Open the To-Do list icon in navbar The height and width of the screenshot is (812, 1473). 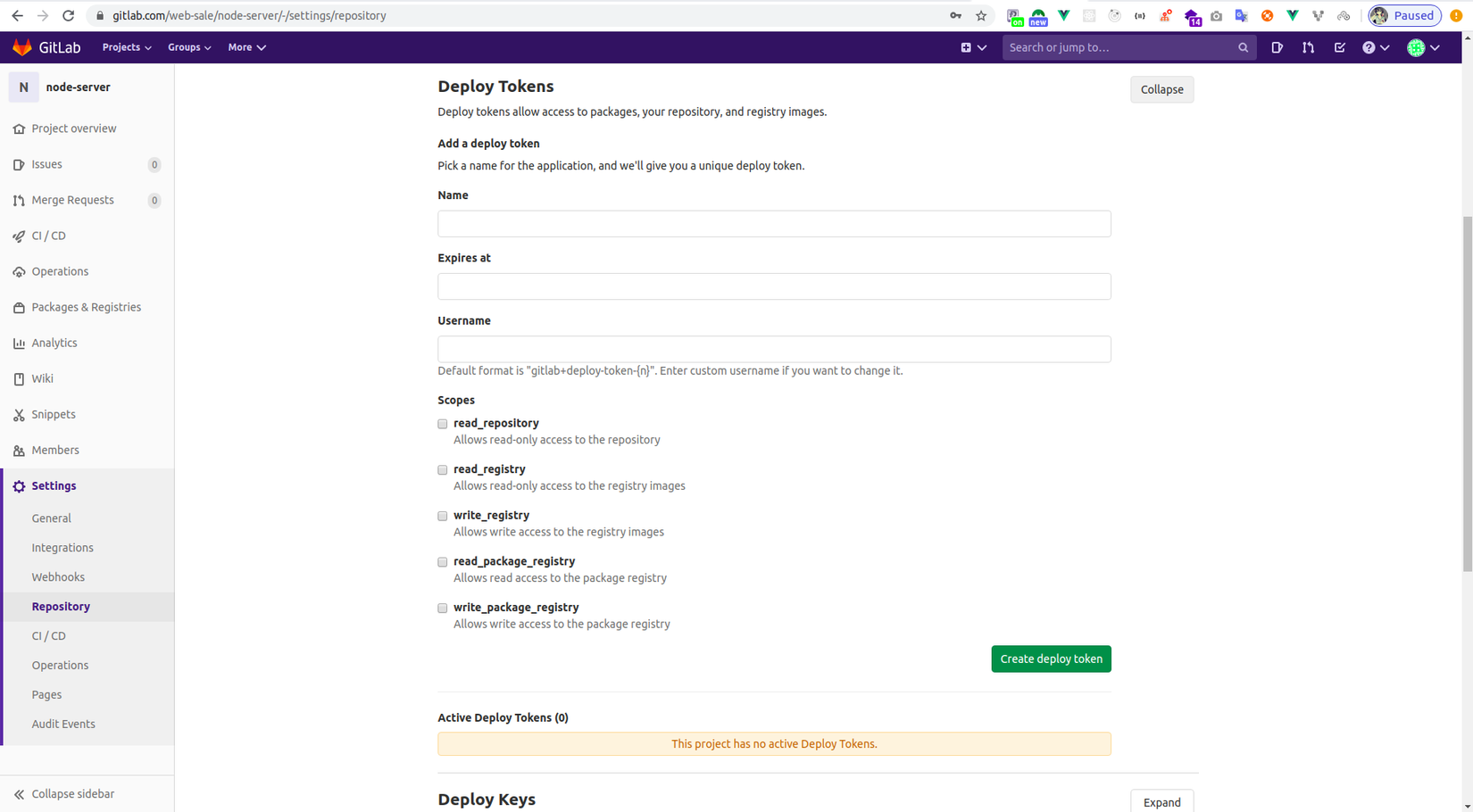1339,47
